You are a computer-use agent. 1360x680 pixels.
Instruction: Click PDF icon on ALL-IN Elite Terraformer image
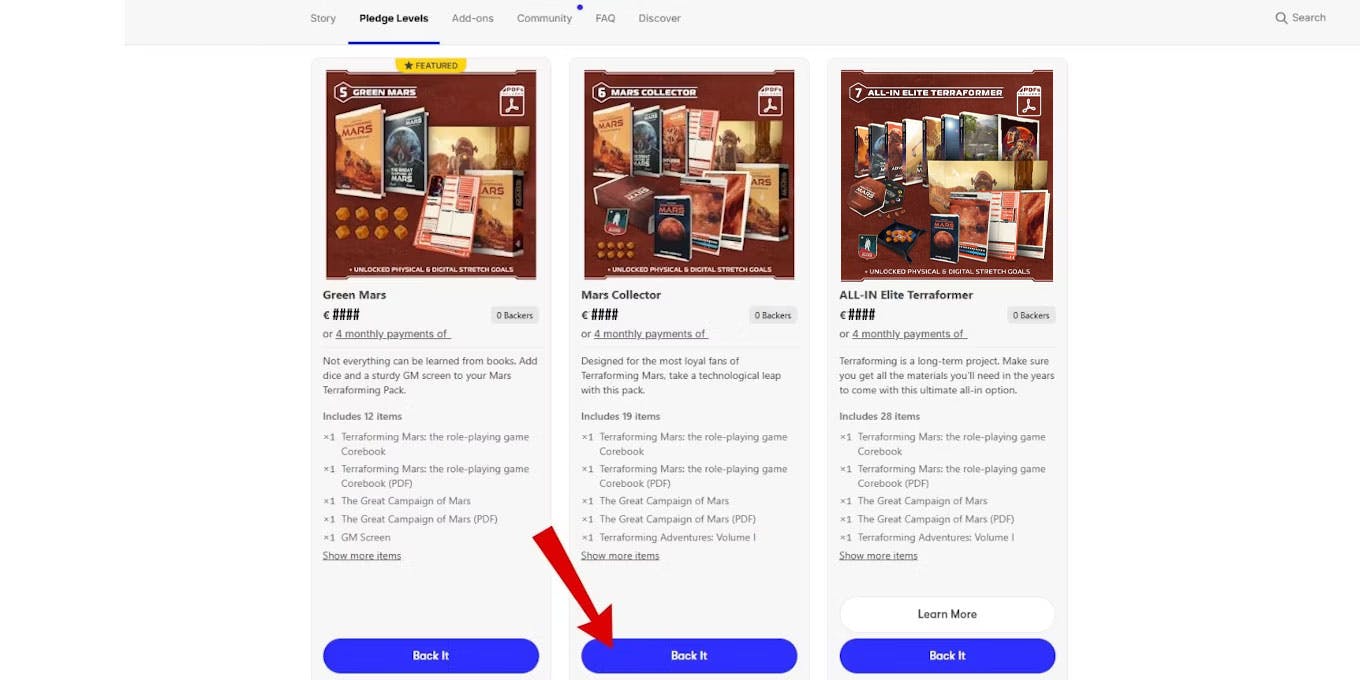[1029, 101]
